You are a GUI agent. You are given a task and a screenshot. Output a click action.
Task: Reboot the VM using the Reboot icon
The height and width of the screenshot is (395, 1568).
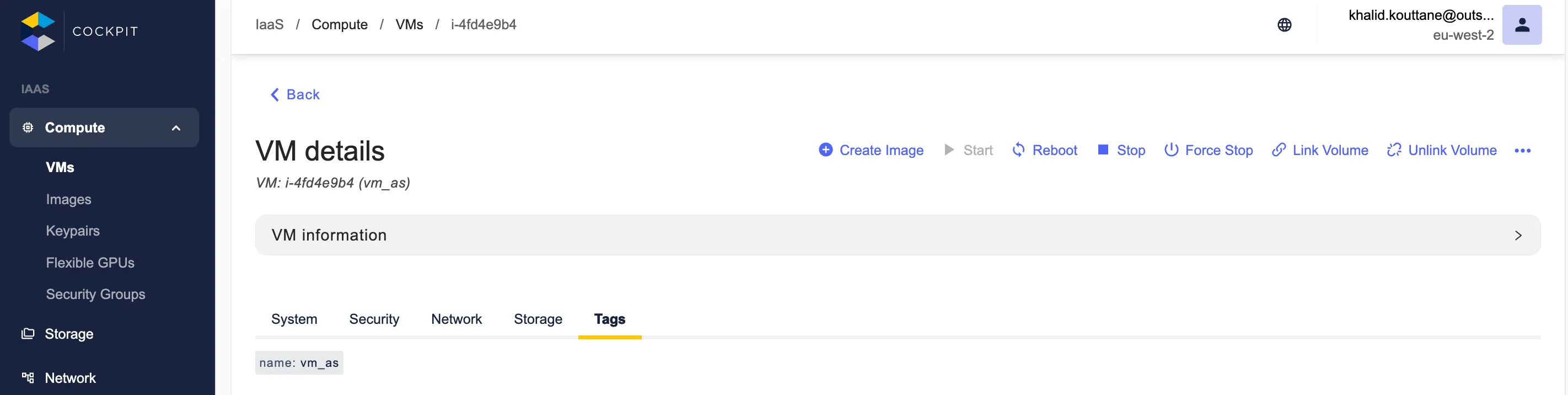[1018, 150]
